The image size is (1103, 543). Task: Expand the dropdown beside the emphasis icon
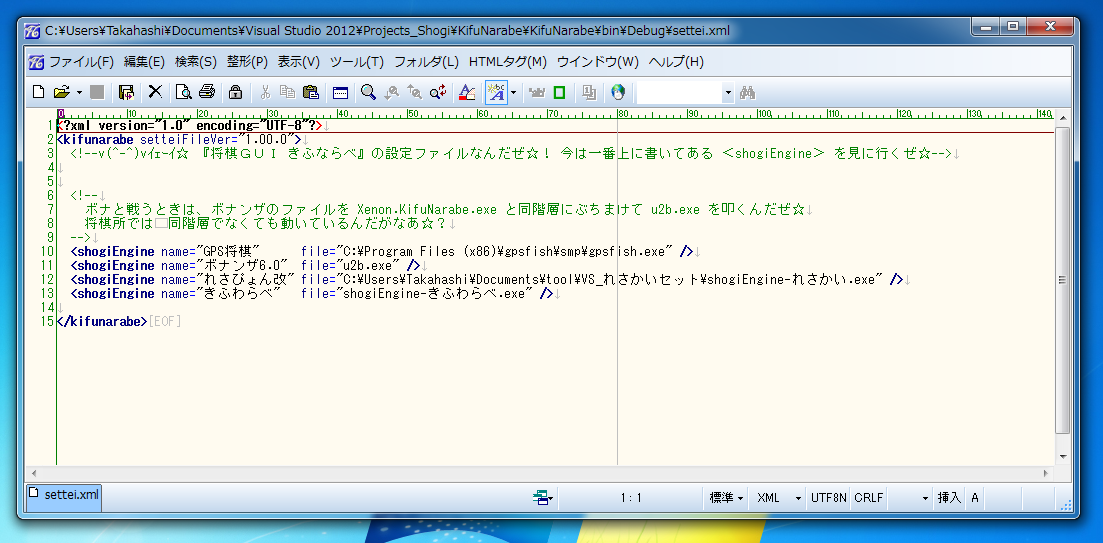514,92
